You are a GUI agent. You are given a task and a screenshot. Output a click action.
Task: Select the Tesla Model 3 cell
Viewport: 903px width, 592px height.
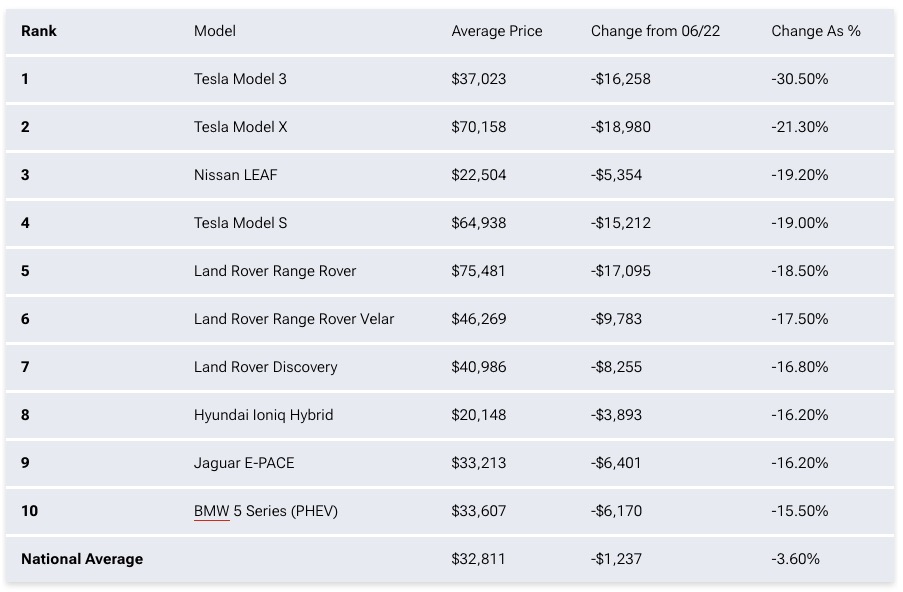tap(240, 79)
